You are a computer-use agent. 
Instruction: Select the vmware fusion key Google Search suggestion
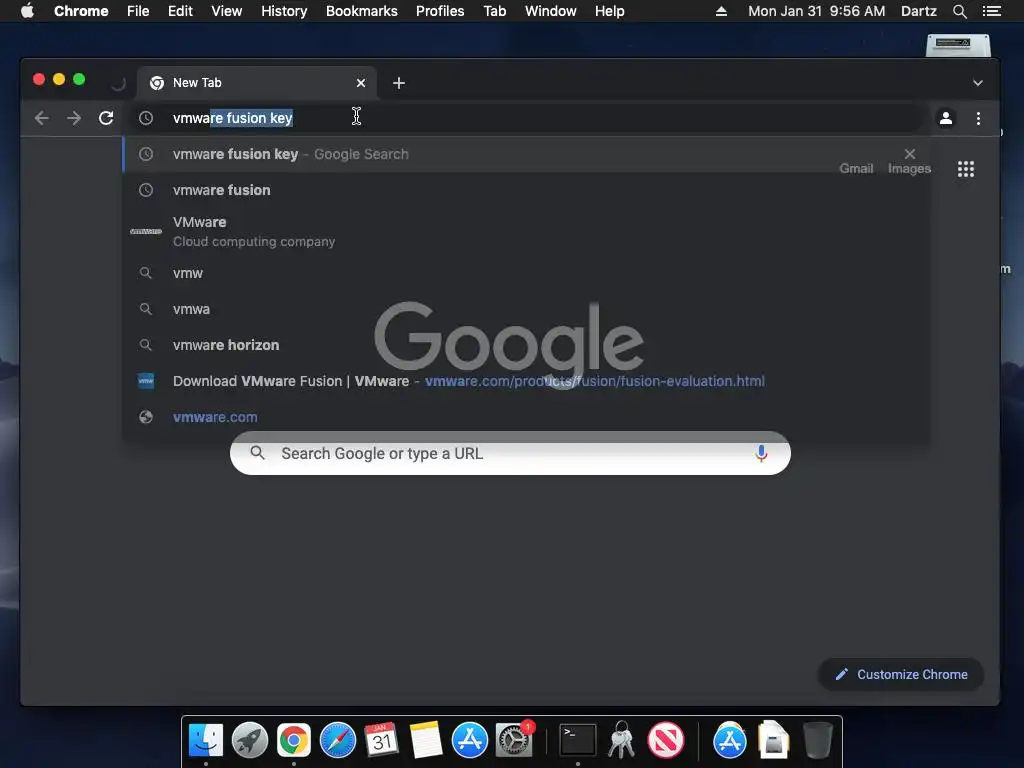coord(526,154)
